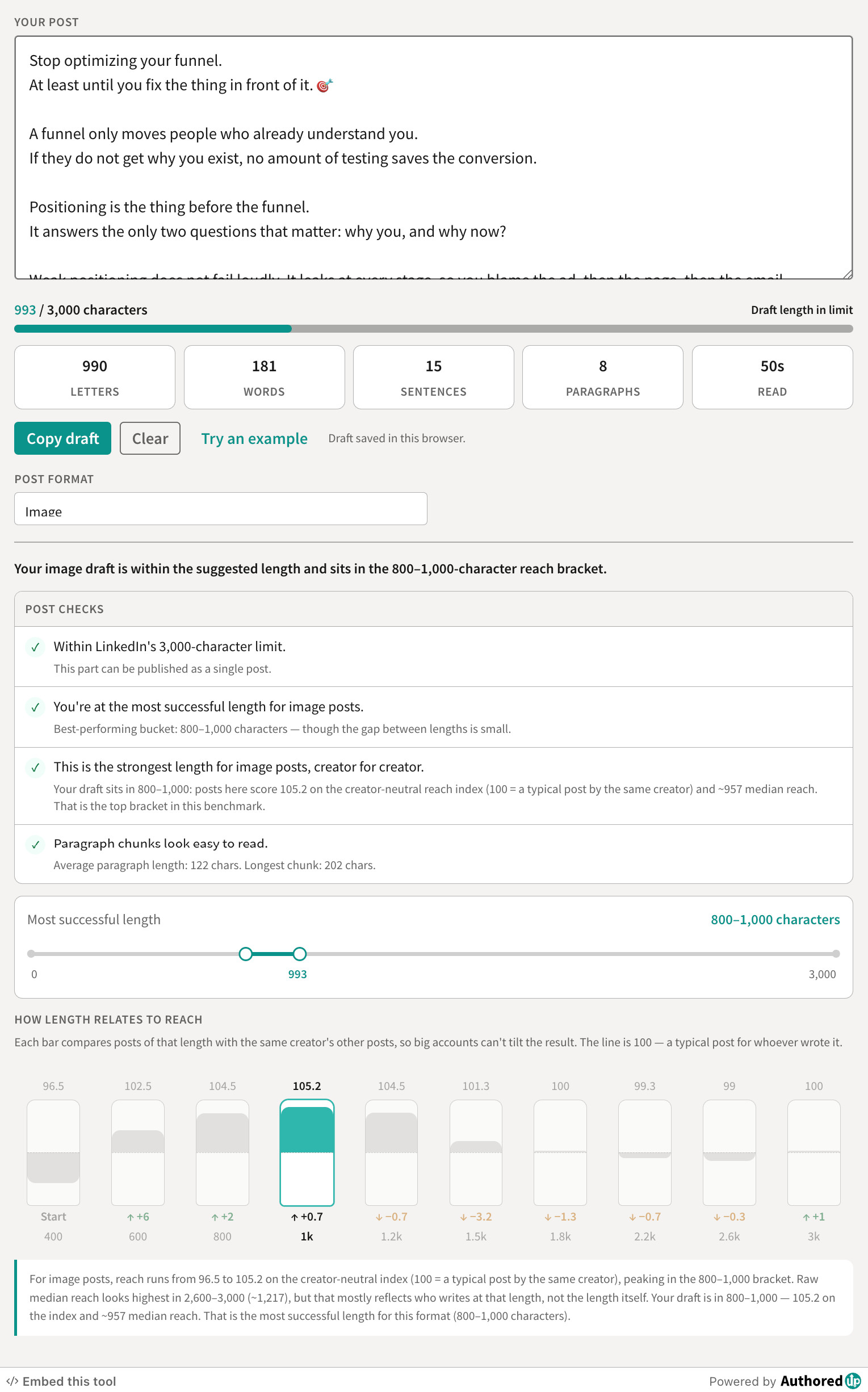The height and width of the screenshot is (1392, 868).
Task: Click checkmark beside paragraph chunks check
Action: [x=36, y=844]
